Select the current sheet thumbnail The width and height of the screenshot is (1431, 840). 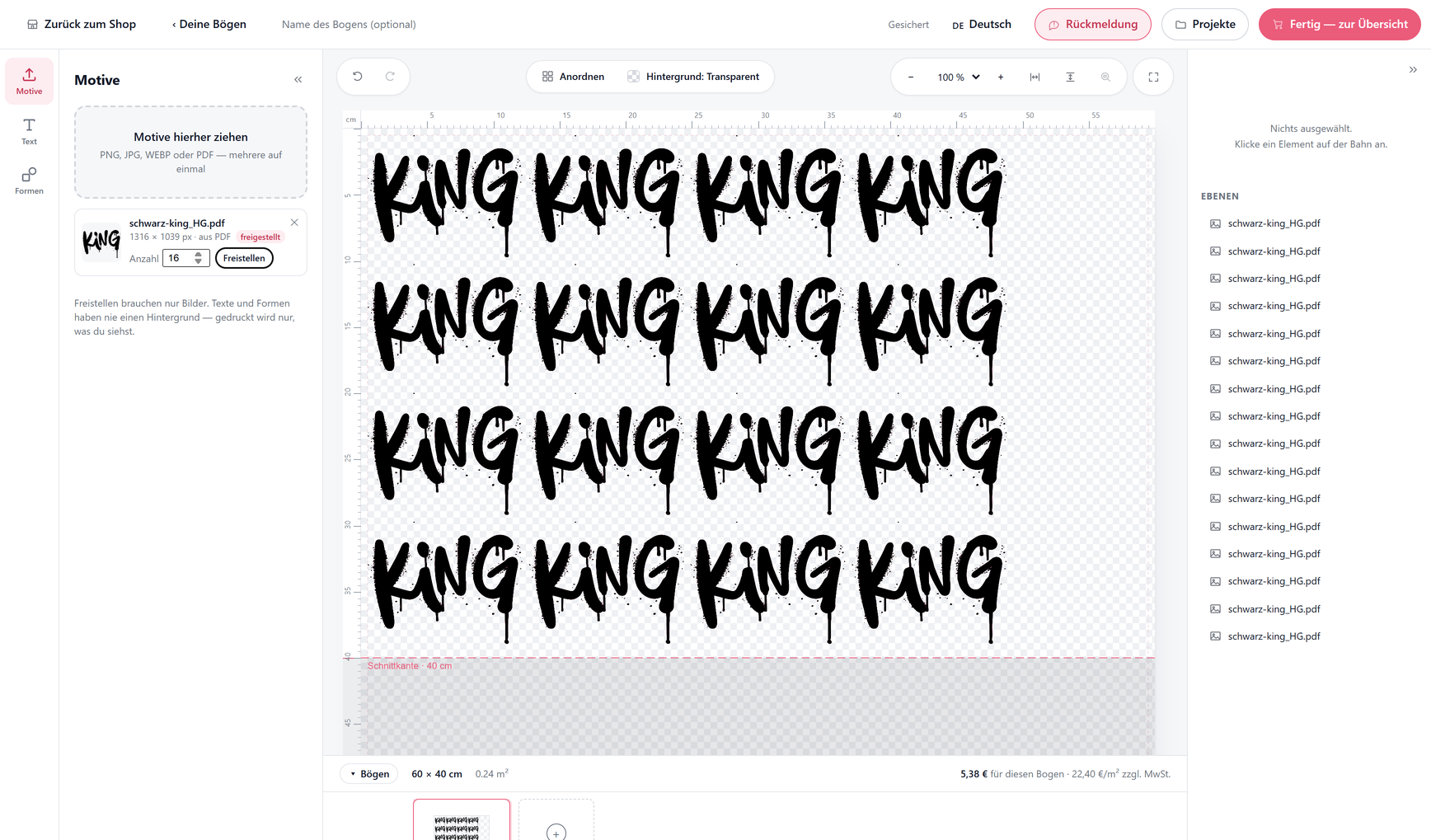pos(462,820)
